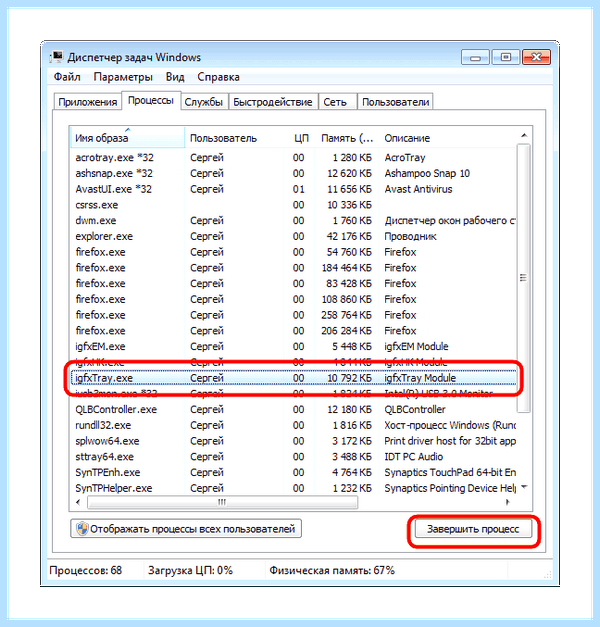Select the sttray64.exe process row
This screenshot has width=600, height=627.
pyautogui.click(x=293, y=457)
